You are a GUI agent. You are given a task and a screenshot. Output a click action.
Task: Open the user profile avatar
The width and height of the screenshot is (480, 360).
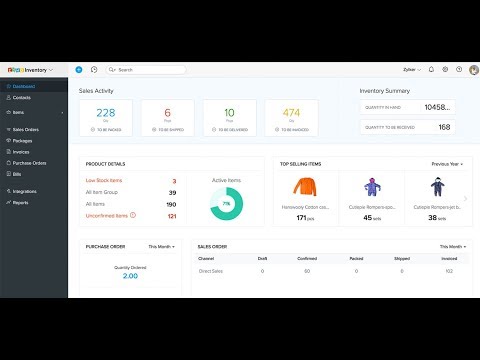(474, 70)
